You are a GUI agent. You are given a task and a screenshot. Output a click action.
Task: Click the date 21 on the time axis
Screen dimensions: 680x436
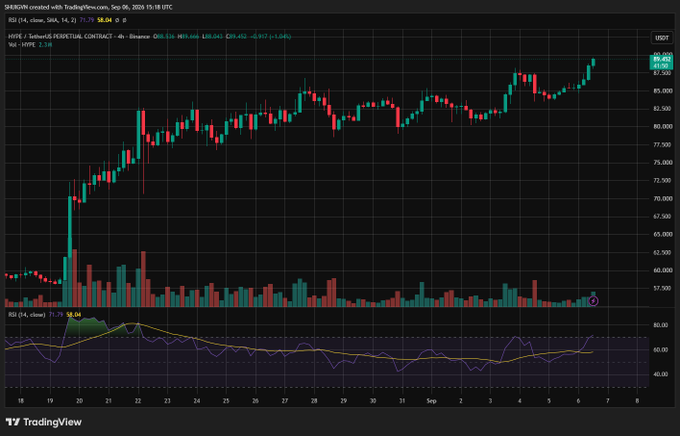coord(108,401)
